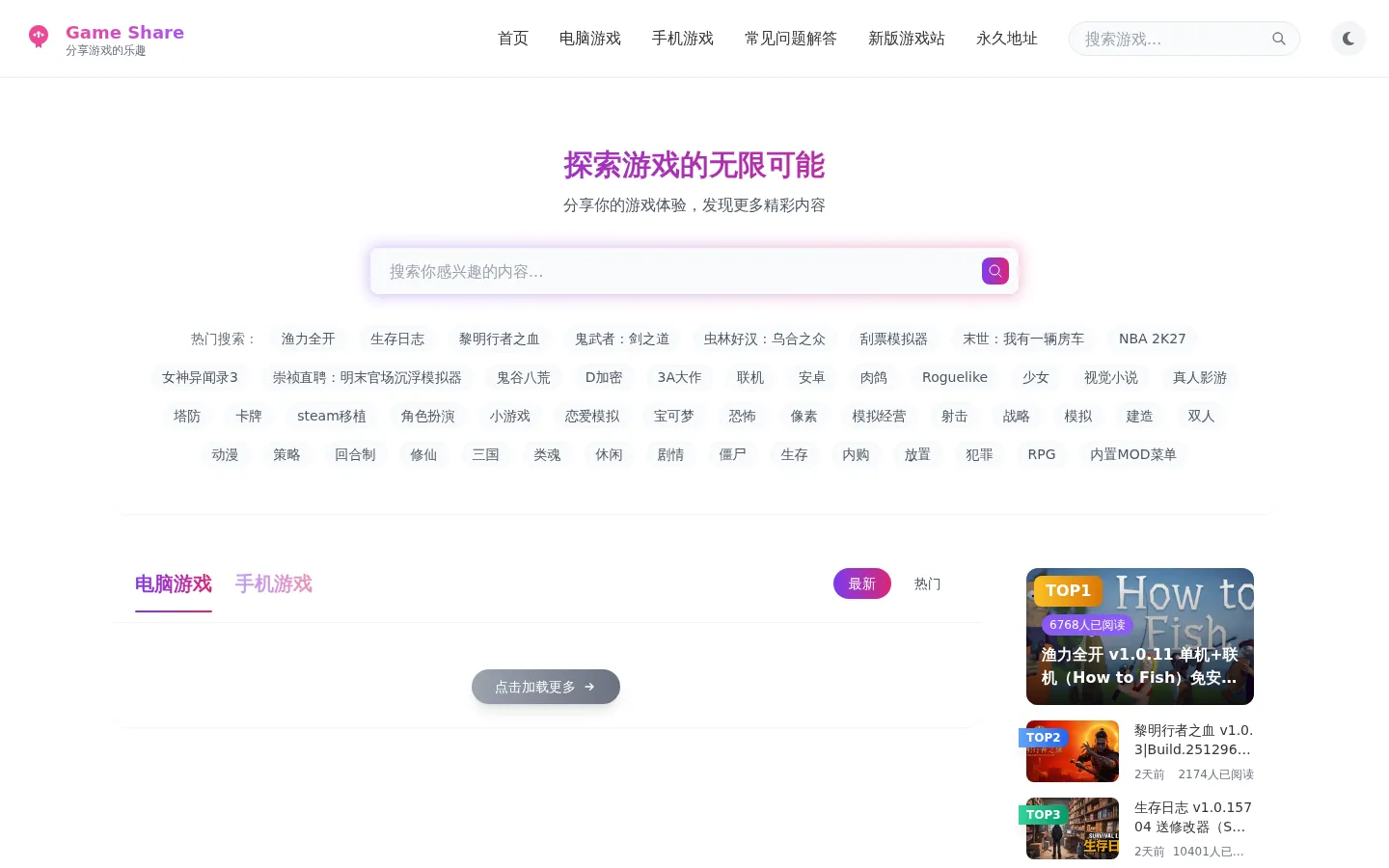
Task: Select the 联机 tag
Action: pos(750,377)
